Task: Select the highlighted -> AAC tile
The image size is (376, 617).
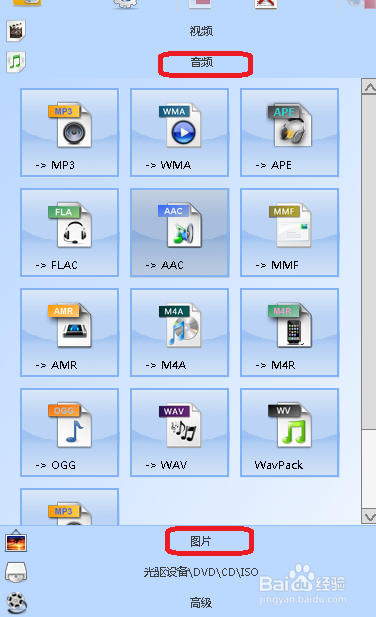Action: click(179, 233)
